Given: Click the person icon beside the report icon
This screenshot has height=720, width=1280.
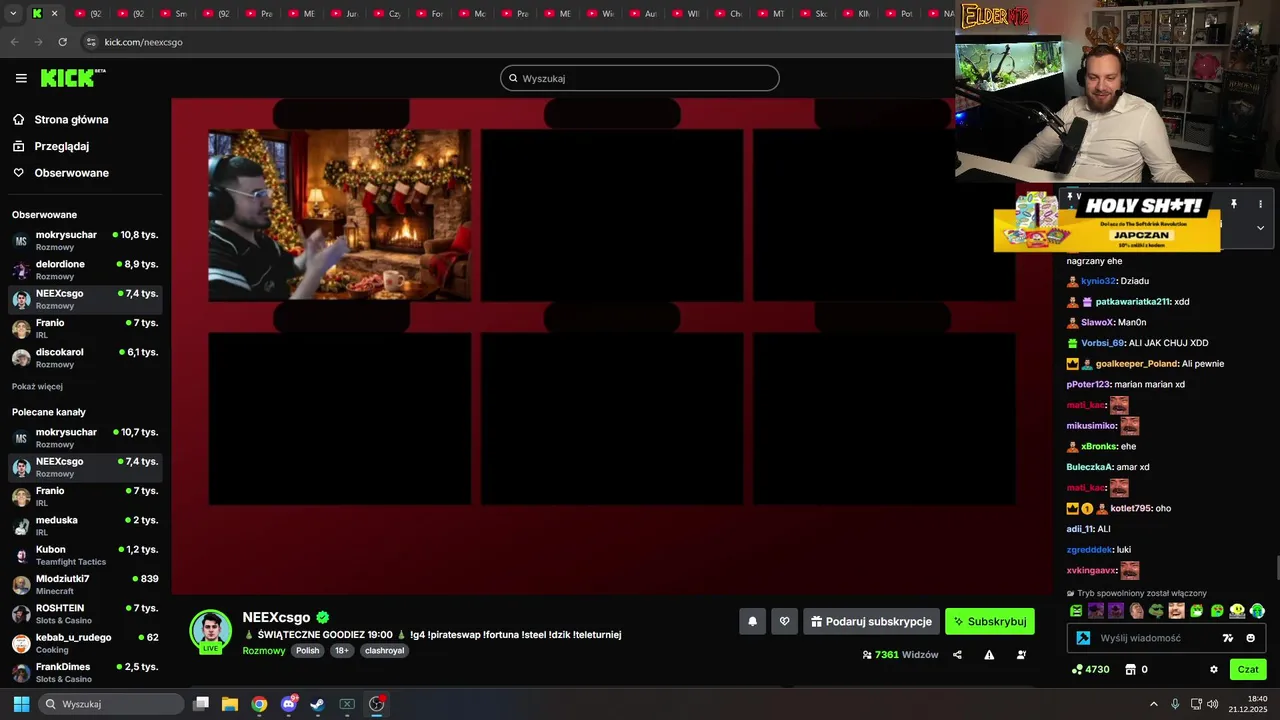Looking at the screenshot, I should pyautogui.click(x=1021, y=655).
